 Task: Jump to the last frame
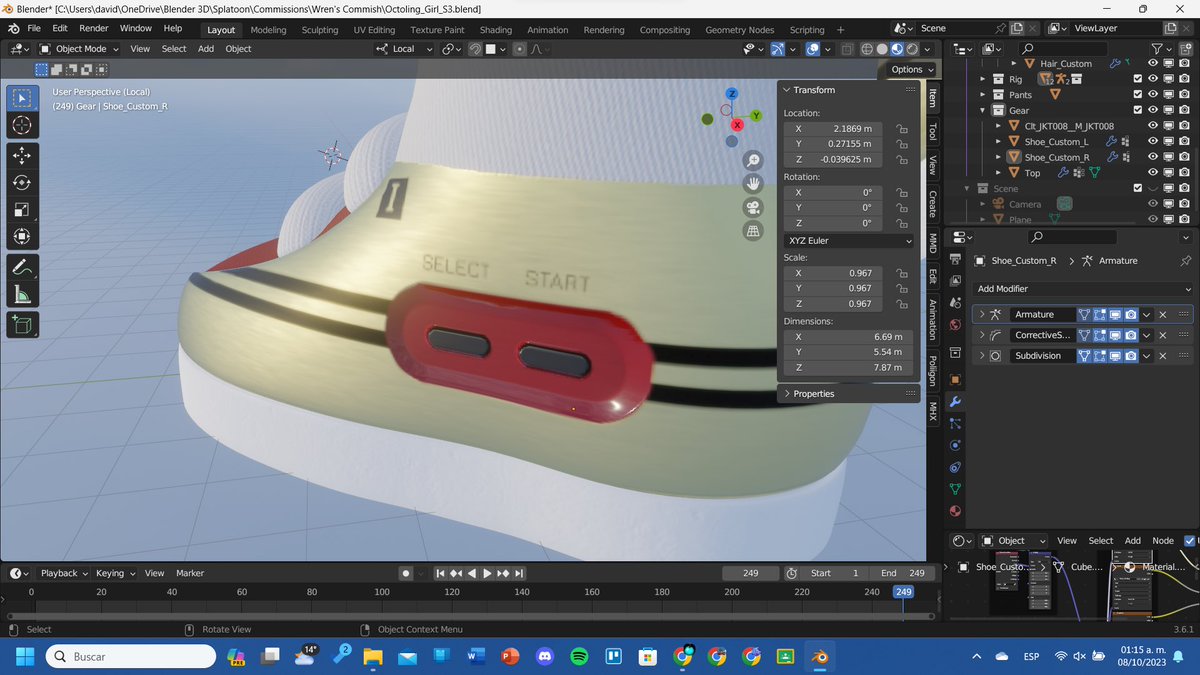519,573
